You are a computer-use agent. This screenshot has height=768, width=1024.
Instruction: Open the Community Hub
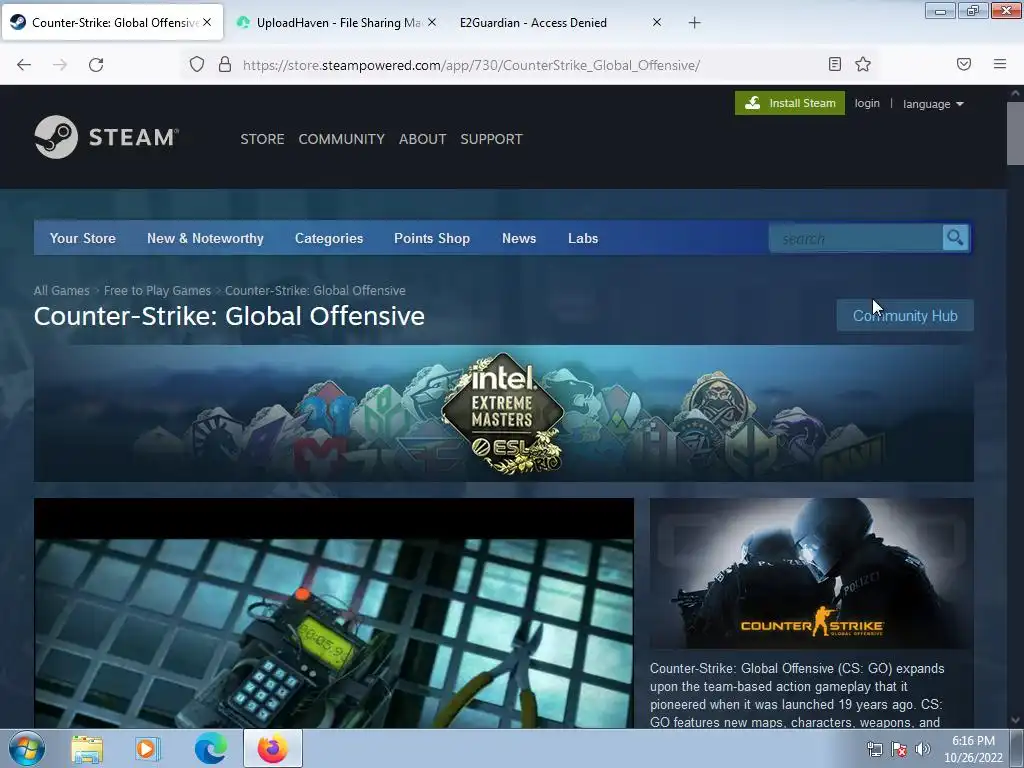pos(904,315)
